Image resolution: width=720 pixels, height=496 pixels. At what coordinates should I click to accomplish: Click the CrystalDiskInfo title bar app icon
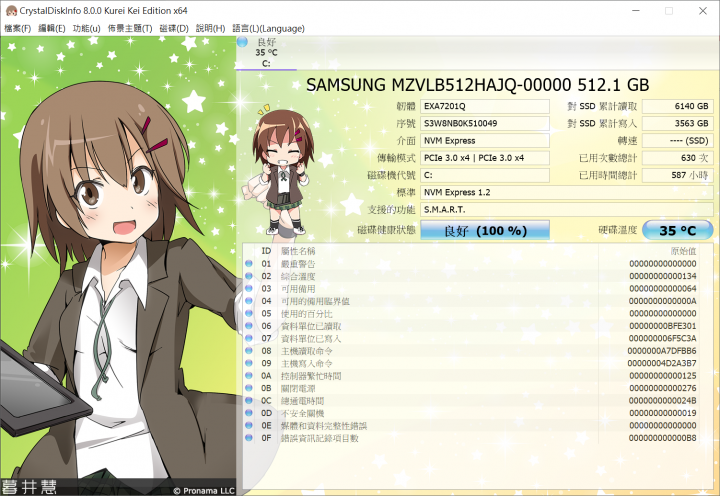tap(11, 11)
